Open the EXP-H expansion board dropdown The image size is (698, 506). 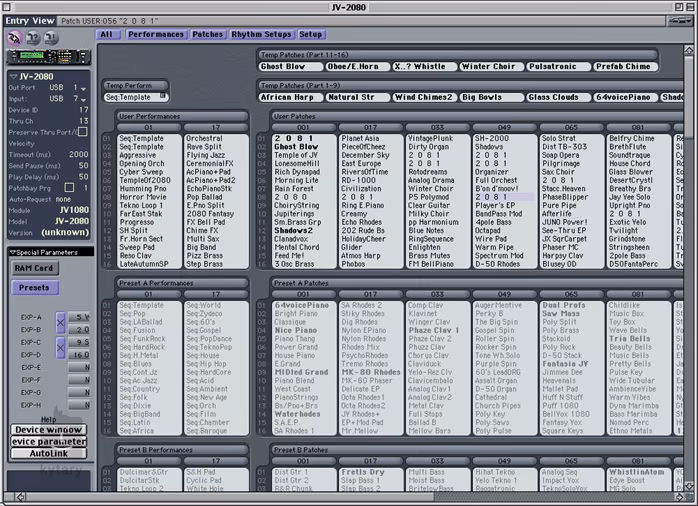pos(79,405)
